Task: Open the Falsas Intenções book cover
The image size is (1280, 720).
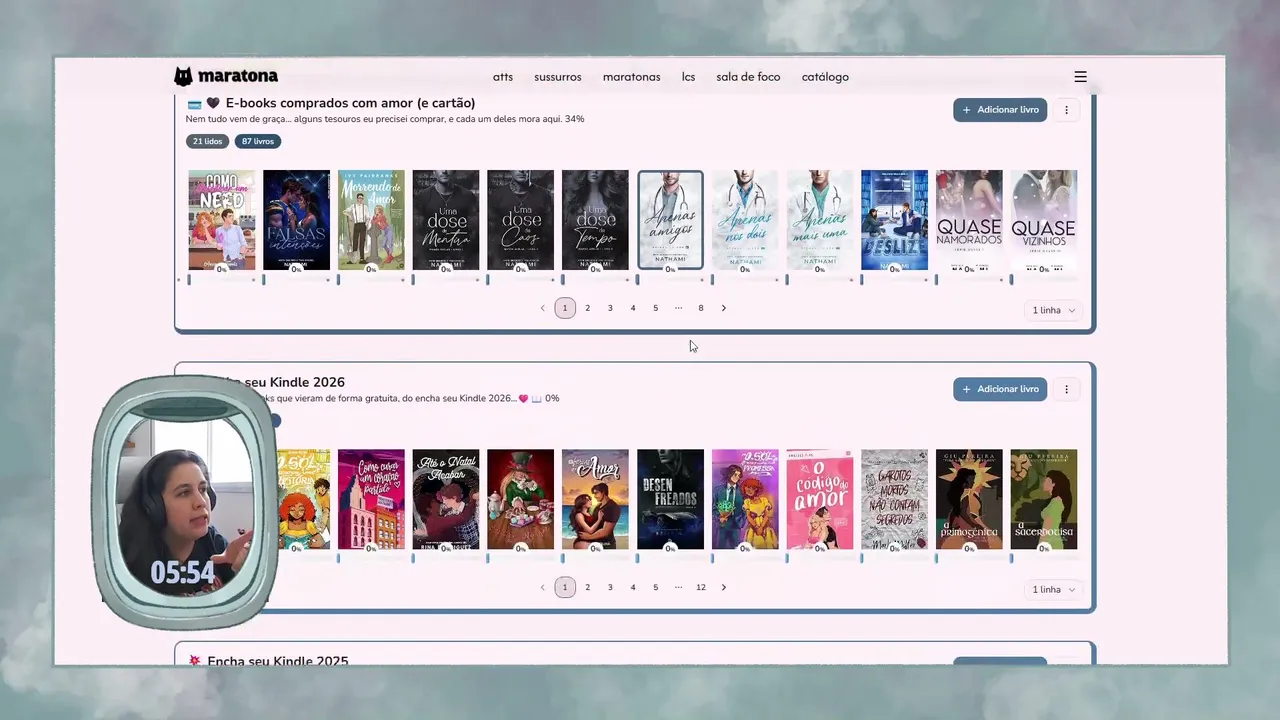Action: 296,220
